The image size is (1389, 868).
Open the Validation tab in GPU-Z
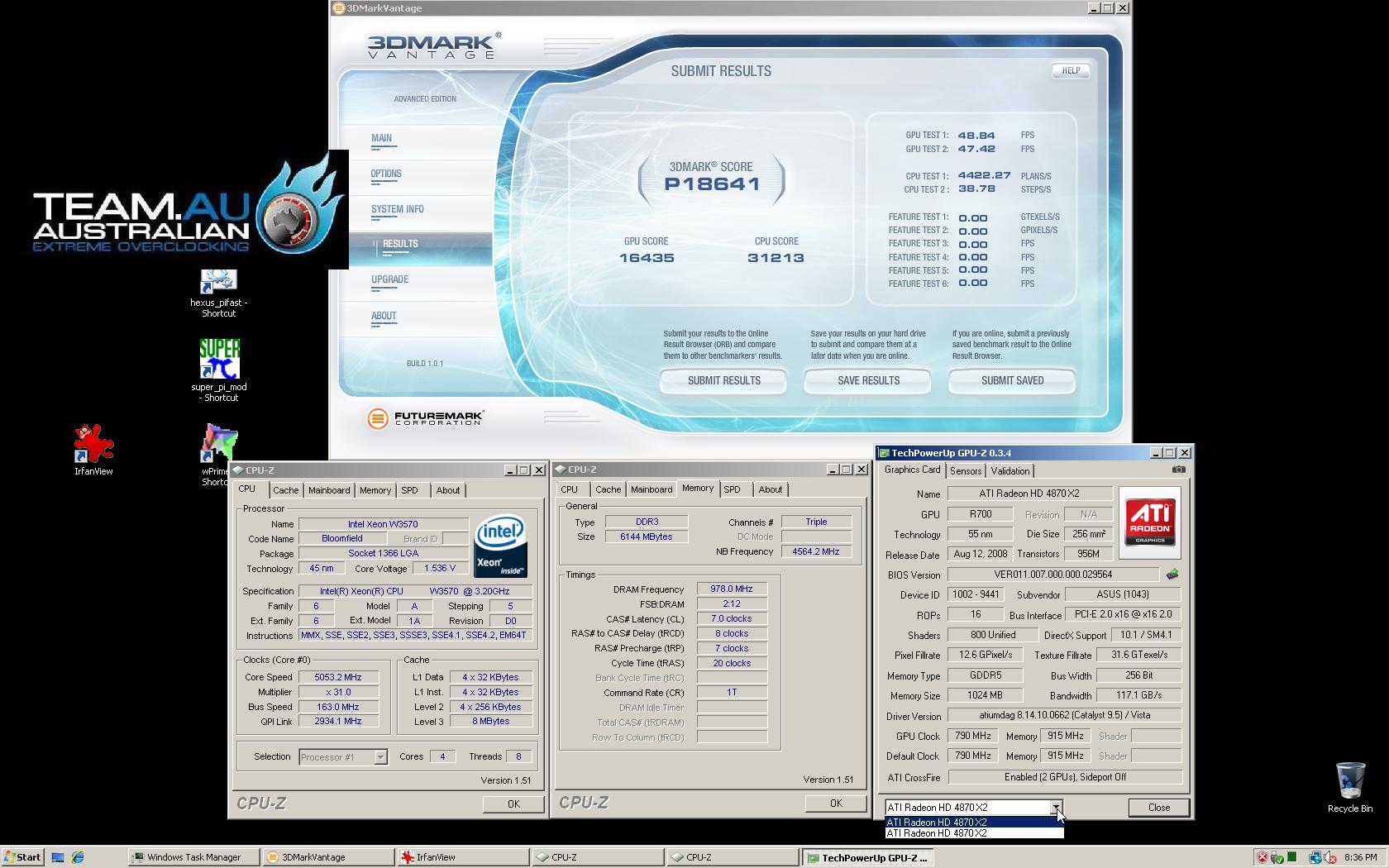(1010, 470)
